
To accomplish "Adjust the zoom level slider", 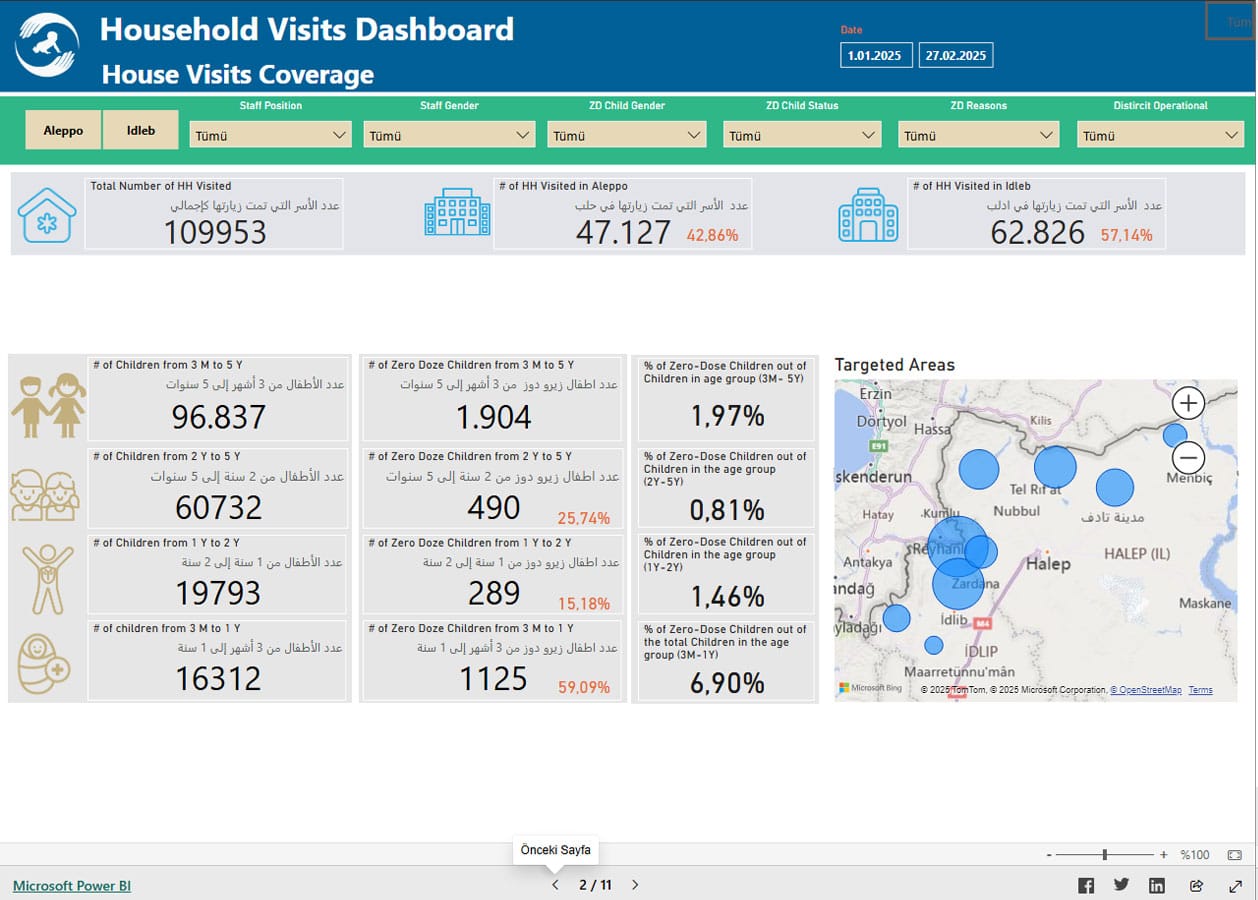I will 1105,855.
